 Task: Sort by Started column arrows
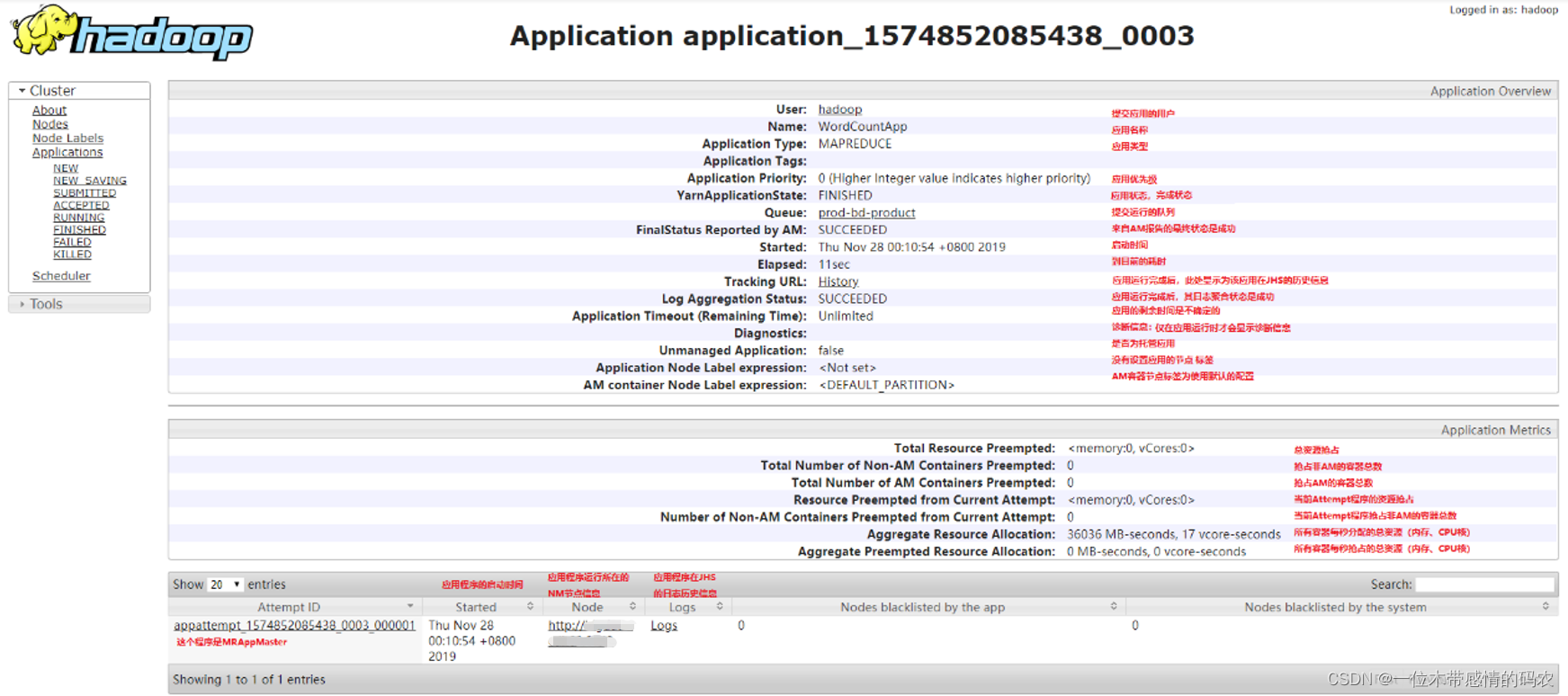pos(530,607)
